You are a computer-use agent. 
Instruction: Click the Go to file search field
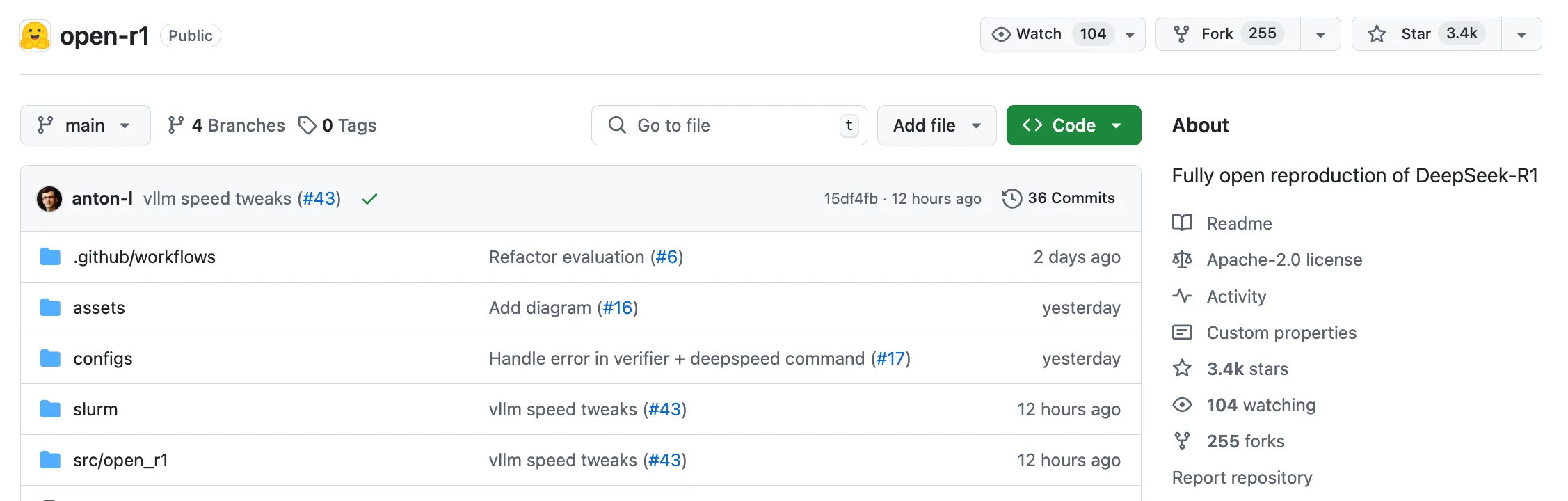(729, 125)
